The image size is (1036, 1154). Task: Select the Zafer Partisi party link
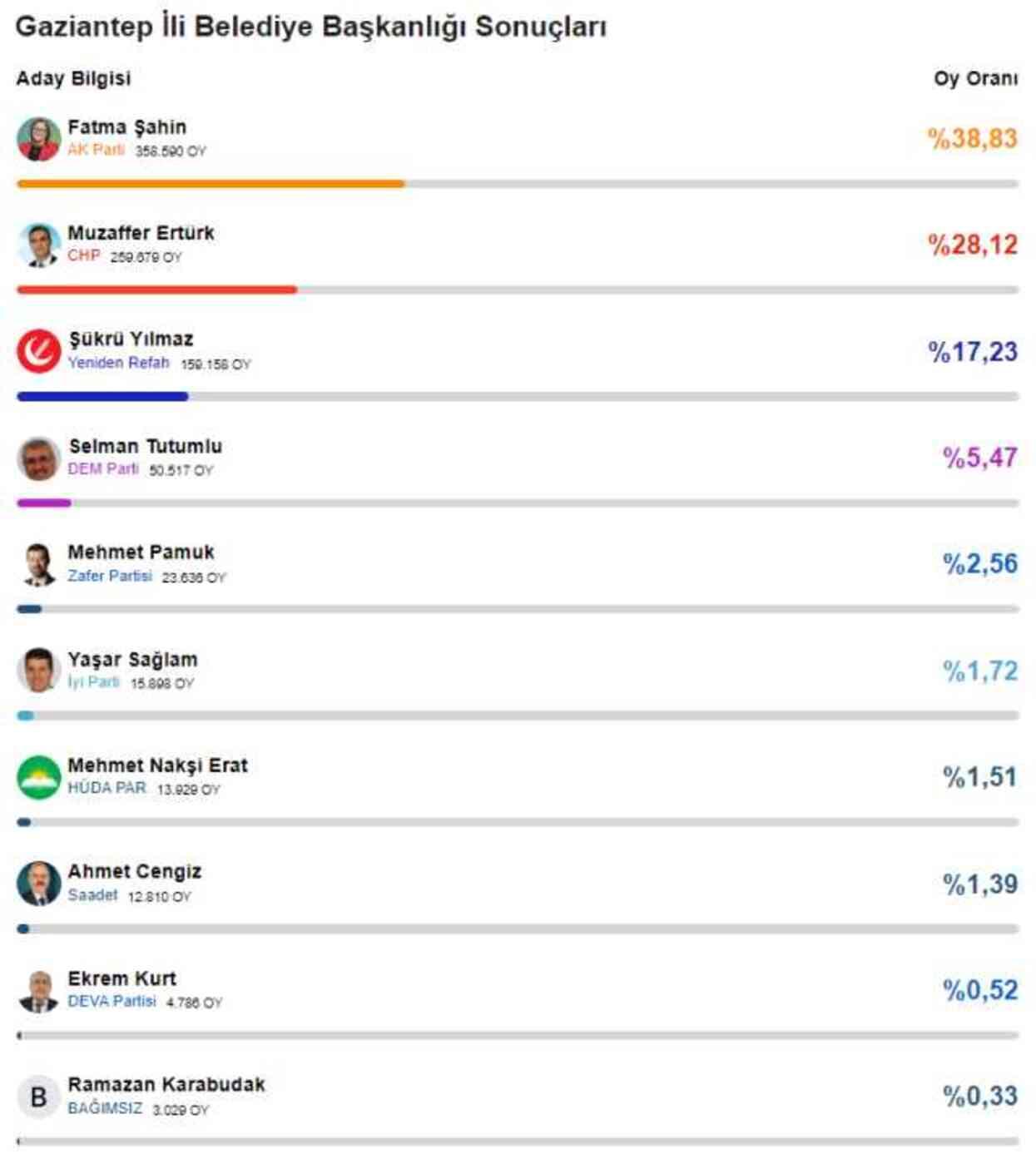[110, 576]
